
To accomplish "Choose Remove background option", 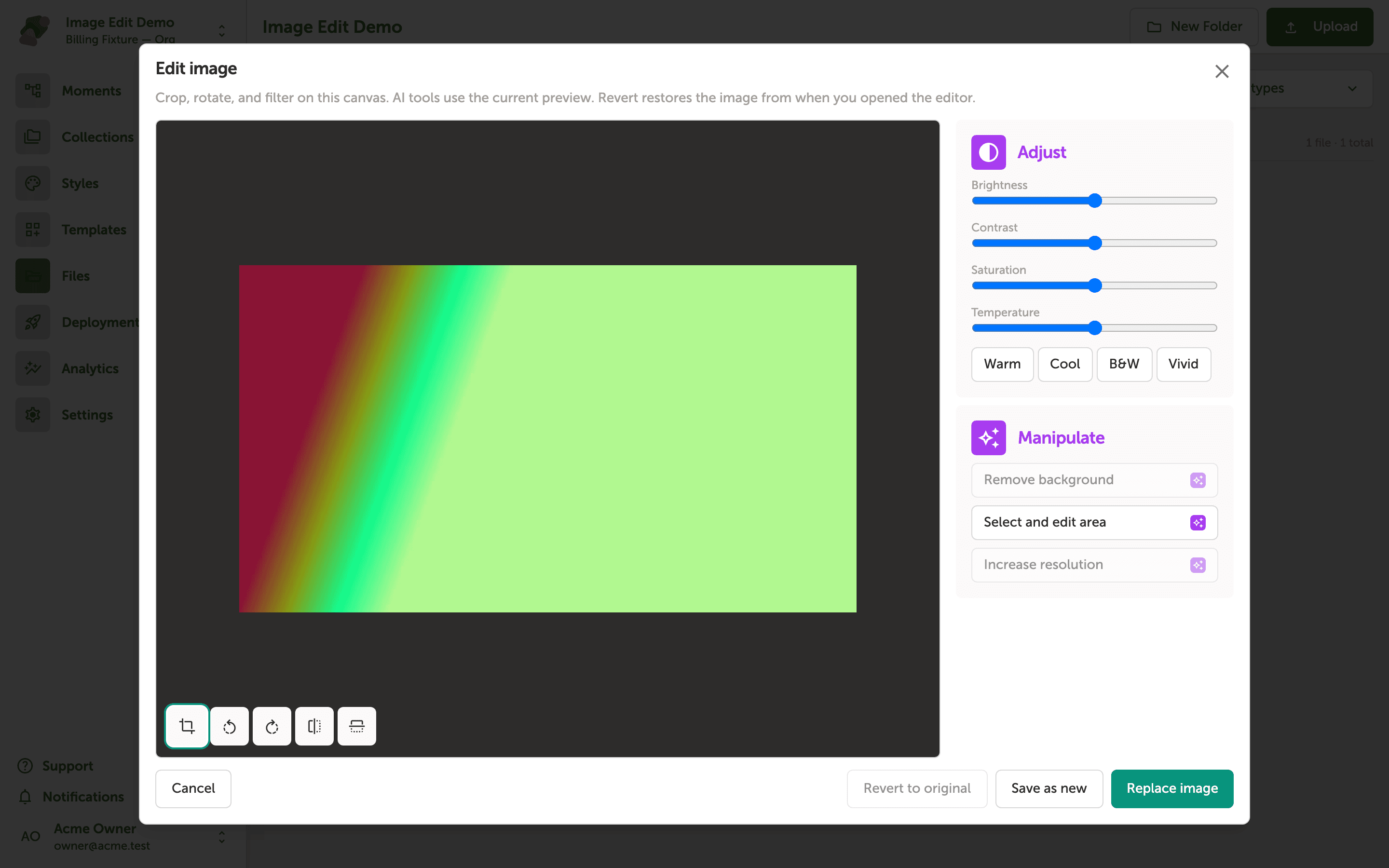I will click(x=1094, y=480).
